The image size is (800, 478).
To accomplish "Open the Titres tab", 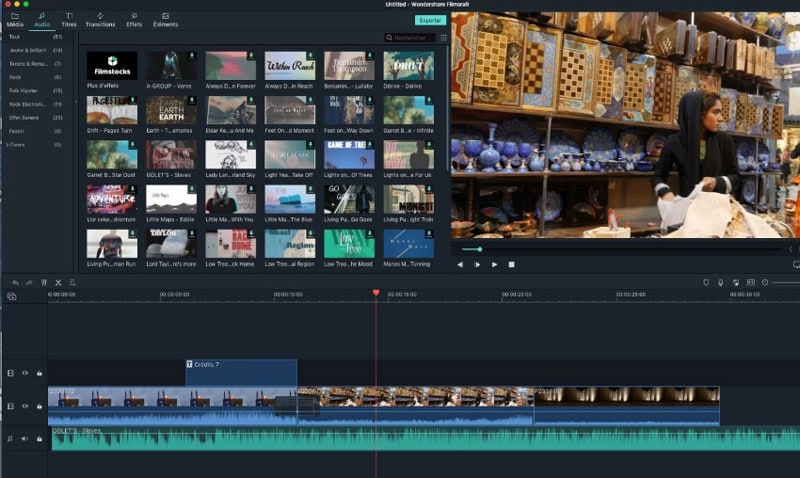I will click(69, 20).
